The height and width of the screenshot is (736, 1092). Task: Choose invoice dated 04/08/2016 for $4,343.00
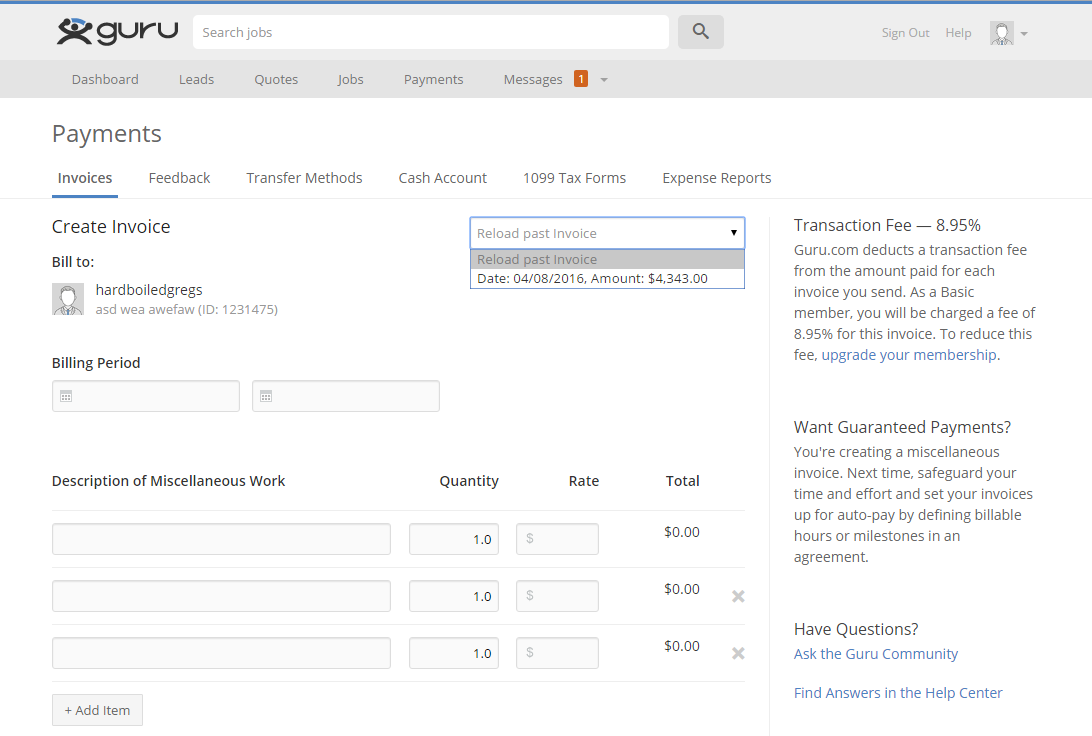point(607,279)
